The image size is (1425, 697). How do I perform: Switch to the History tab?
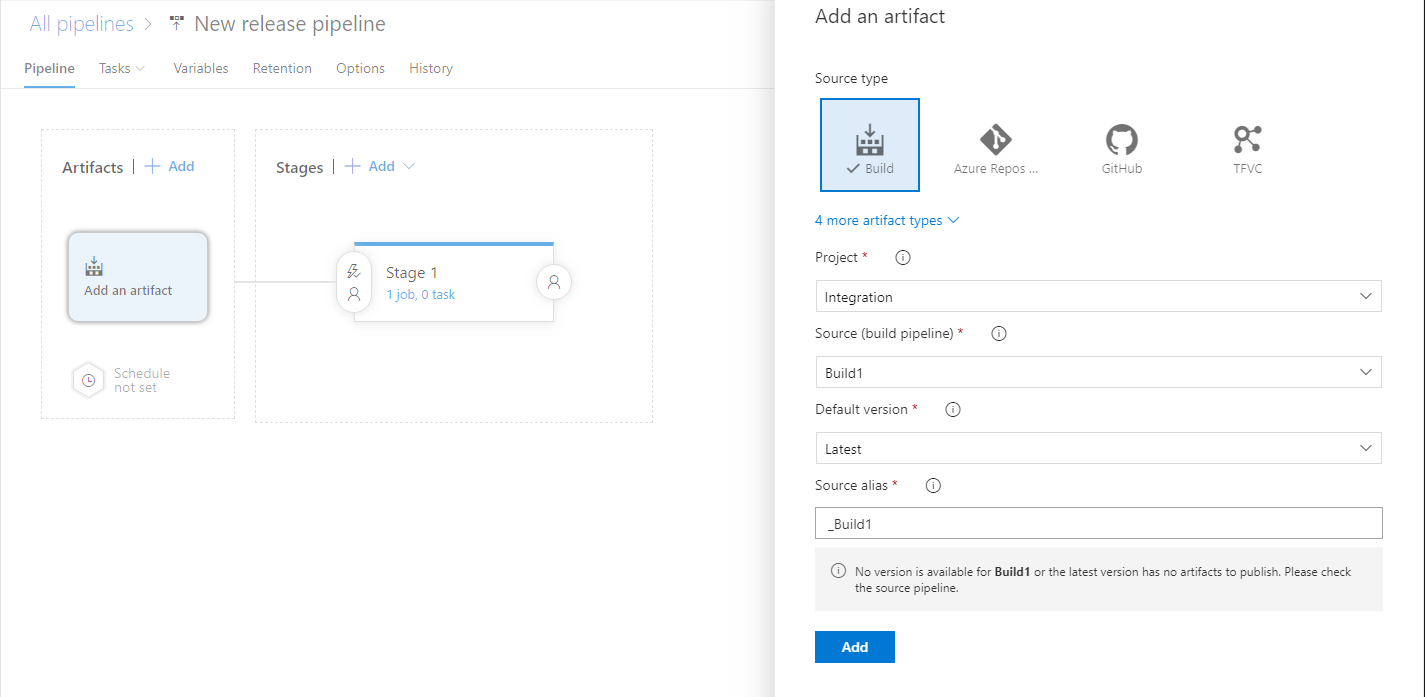[430, 67]
